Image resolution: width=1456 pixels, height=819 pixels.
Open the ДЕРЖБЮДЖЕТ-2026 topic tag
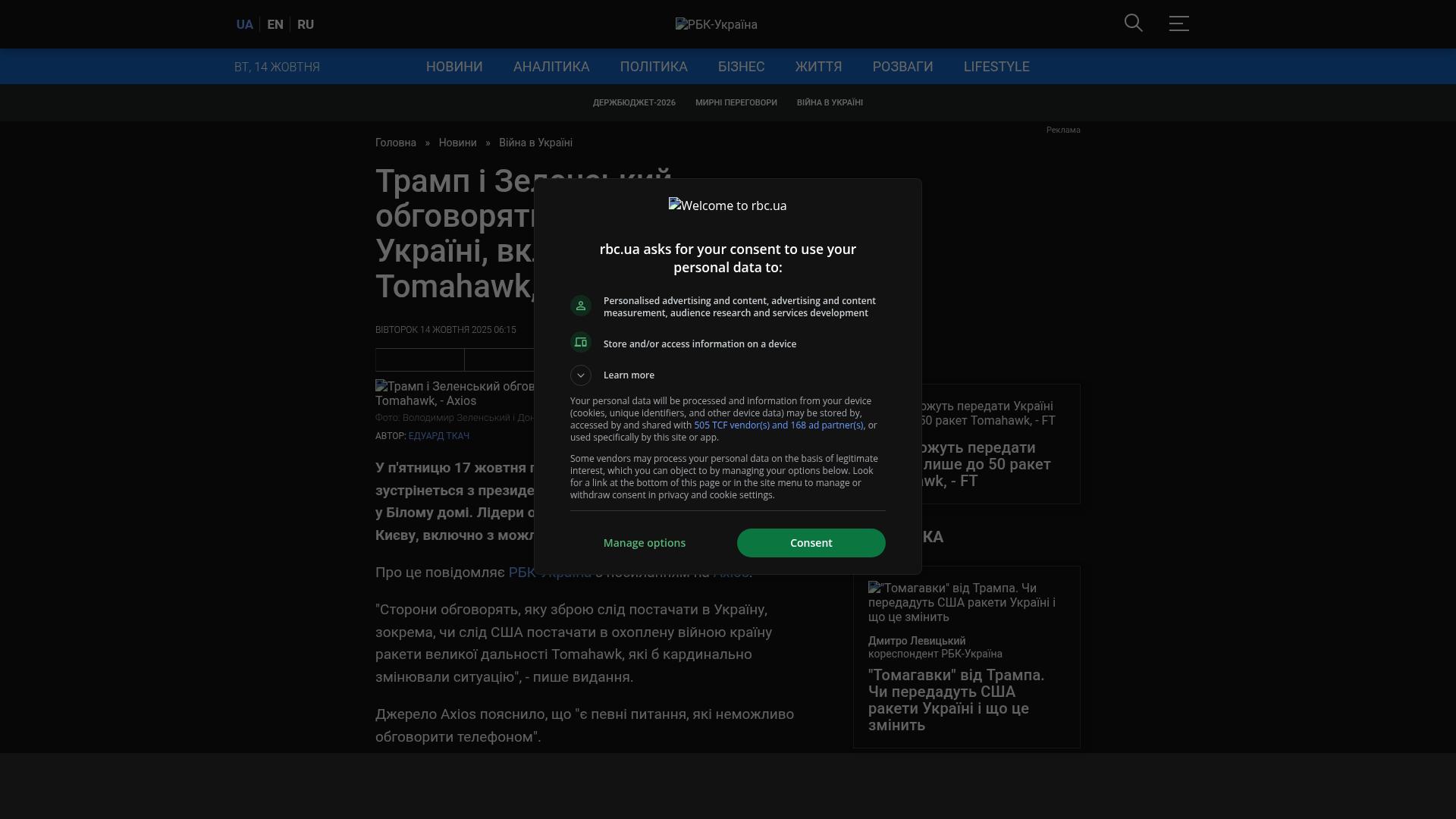[x=634, y=102]
